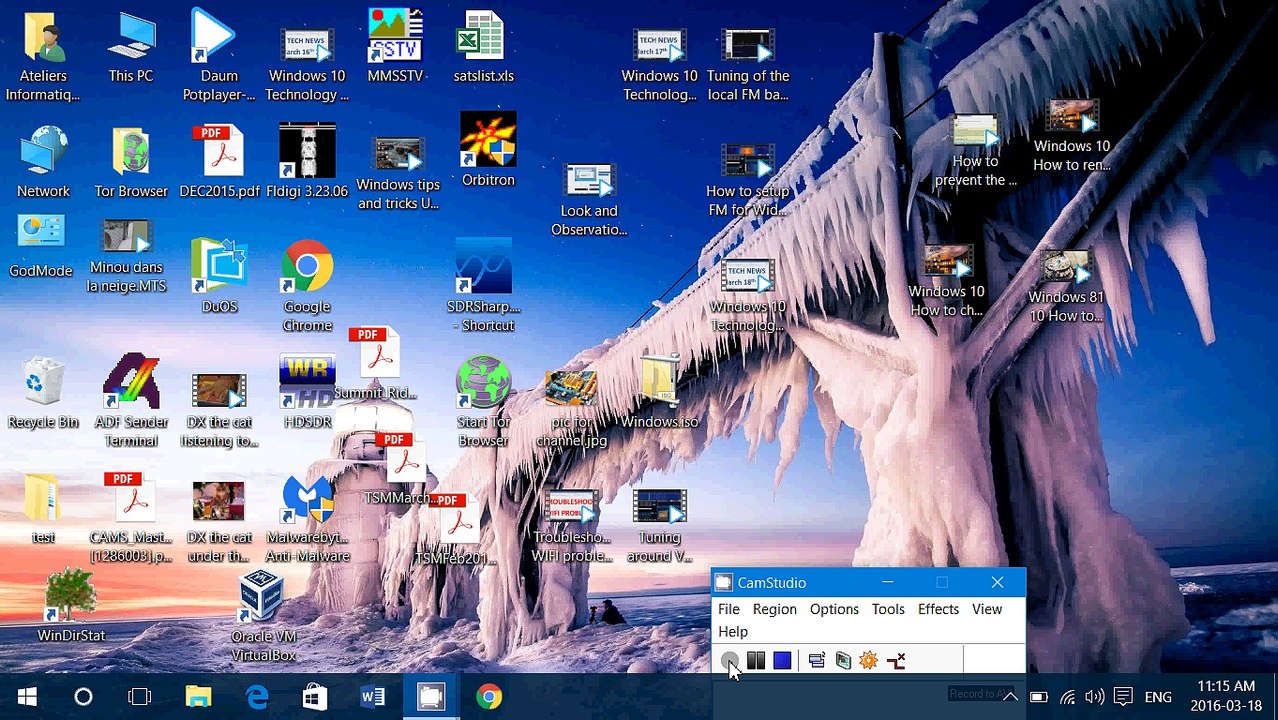Open the CamStudio File menu

pos(729,609)
